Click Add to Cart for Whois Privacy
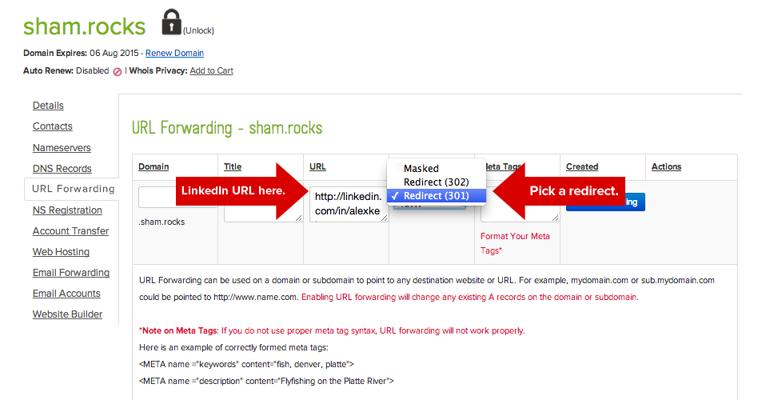This screenshot has width=762, height=400. 212,70
